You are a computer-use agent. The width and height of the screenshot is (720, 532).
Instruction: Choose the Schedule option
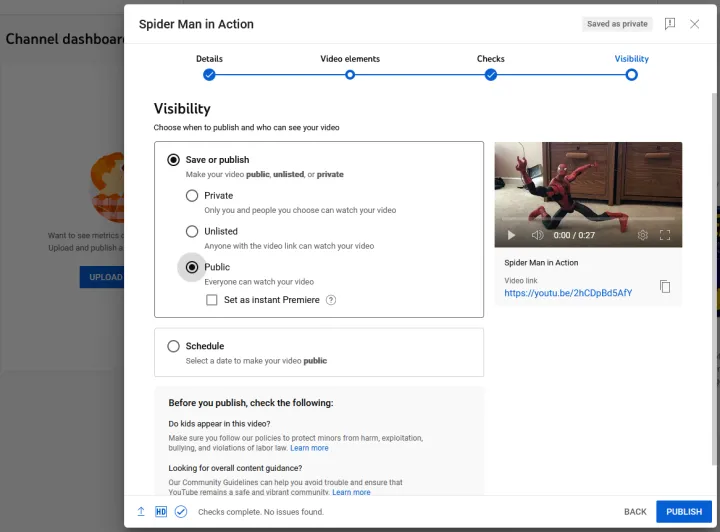[174, 346]
